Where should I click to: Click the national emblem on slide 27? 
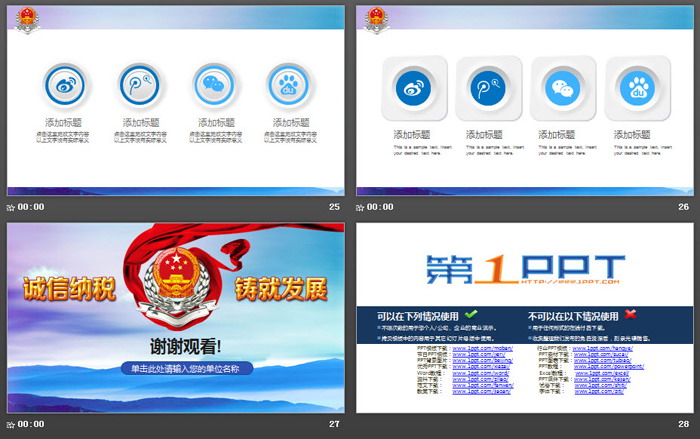point(176,276)
